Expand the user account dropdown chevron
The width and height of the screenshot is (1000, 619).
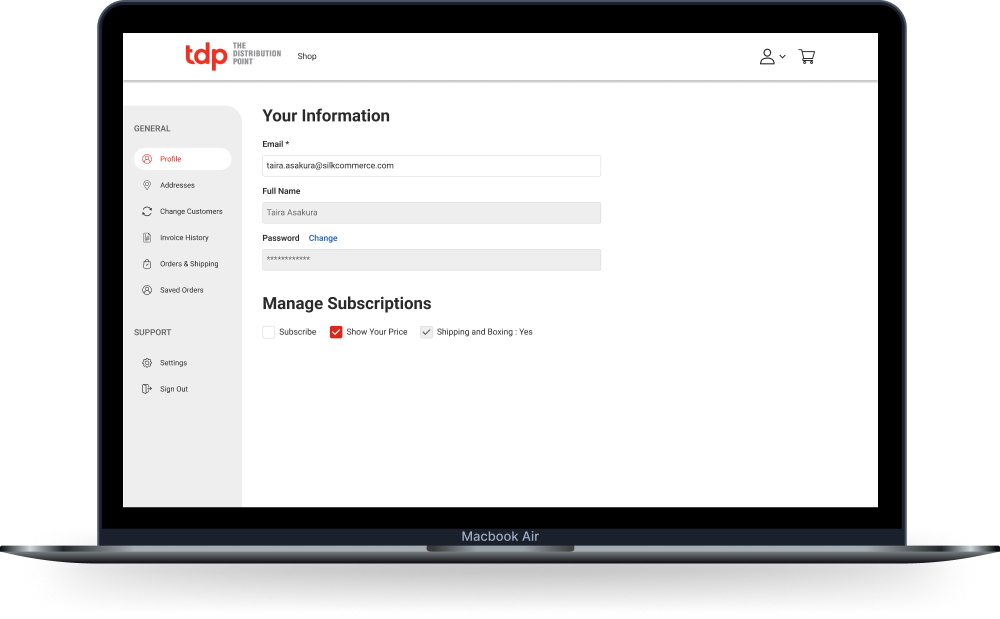pyautogui.click(x=782, y=57)
